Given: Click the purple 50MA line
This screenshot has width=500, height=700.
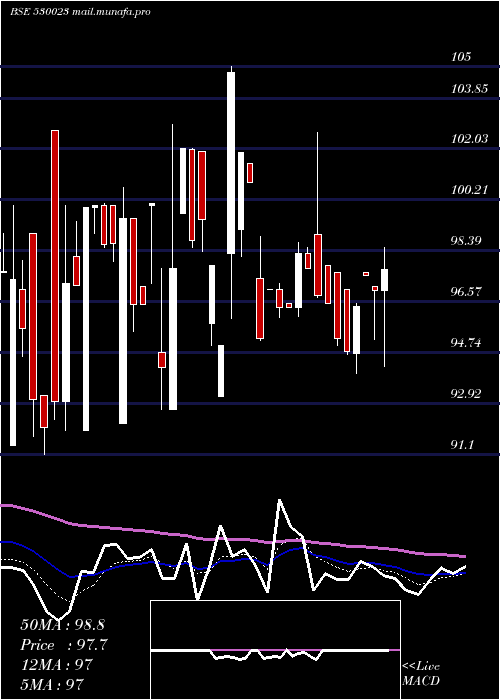Looking at the screenshot, I should click(232, 539).
